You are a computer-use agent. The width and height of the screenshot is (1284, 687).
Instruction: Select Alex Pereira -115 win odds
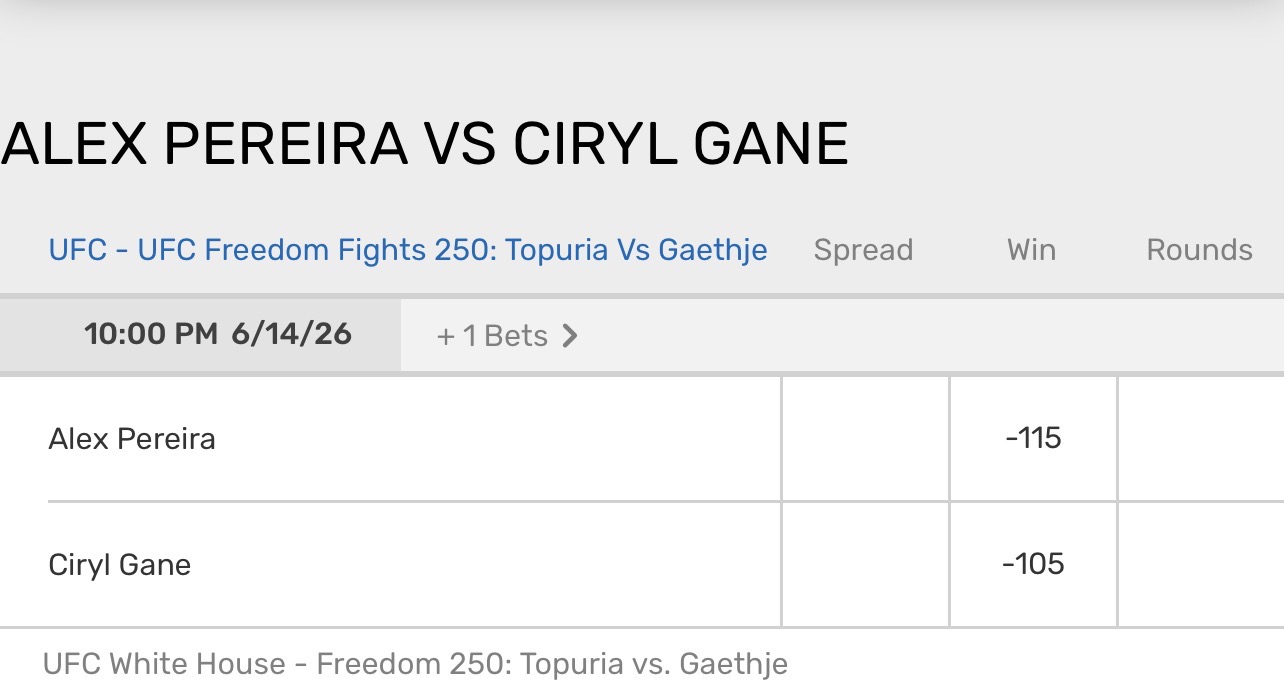[1033, 438]
